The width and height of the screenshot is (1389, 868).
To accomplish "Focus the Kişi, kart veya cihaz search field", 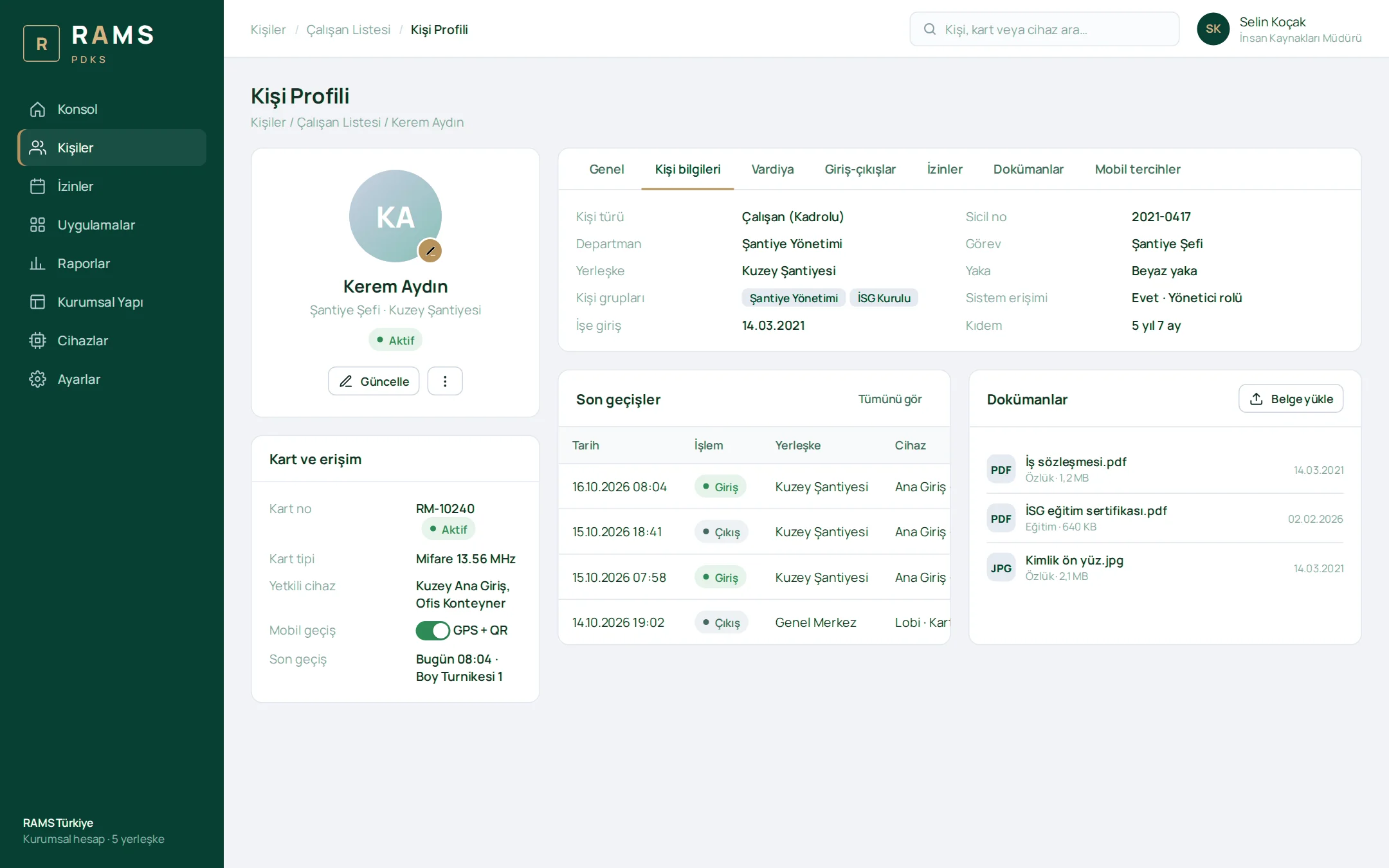I will tap(1044, 29).
